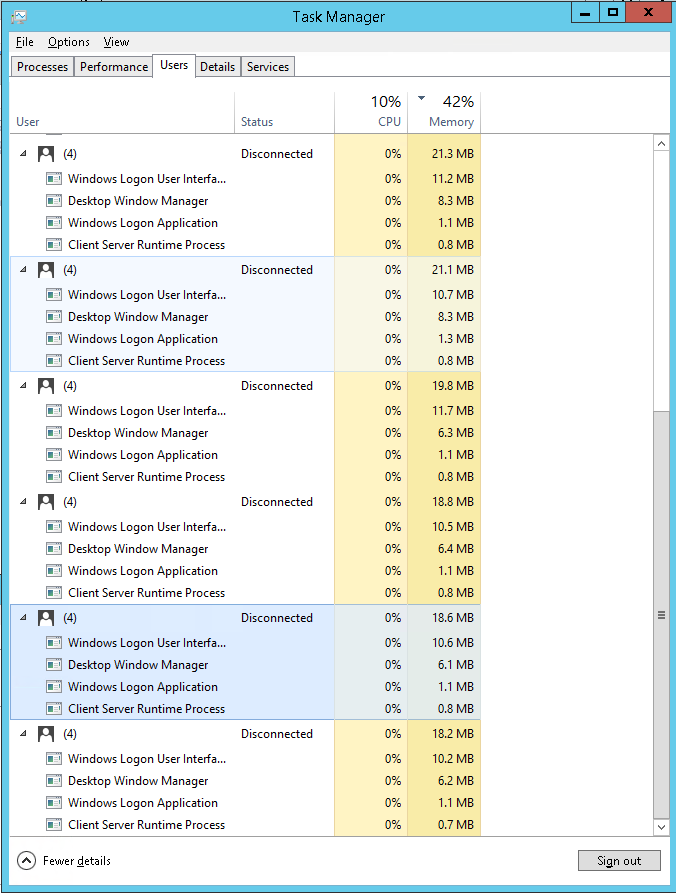Click Desktop Window Manager icon in 6.2 MB row
Image resolution: width=676 pixels, height=893 pixels.
coord(54,781)
